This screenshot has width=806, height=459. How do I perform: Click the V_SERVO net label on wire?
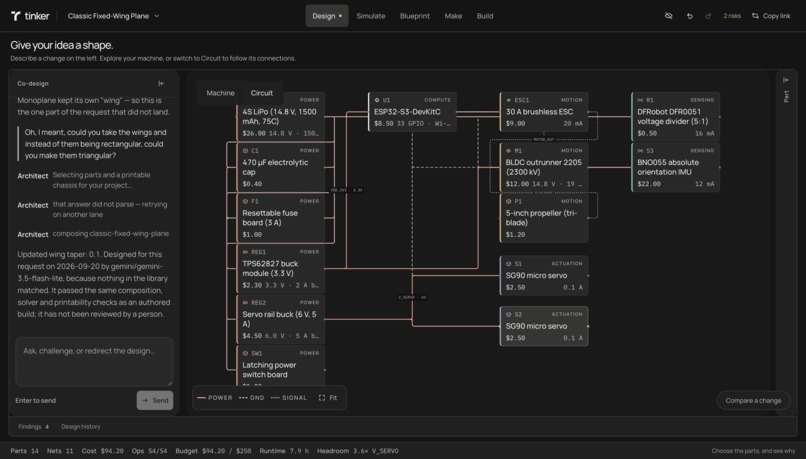click(412, 297)
